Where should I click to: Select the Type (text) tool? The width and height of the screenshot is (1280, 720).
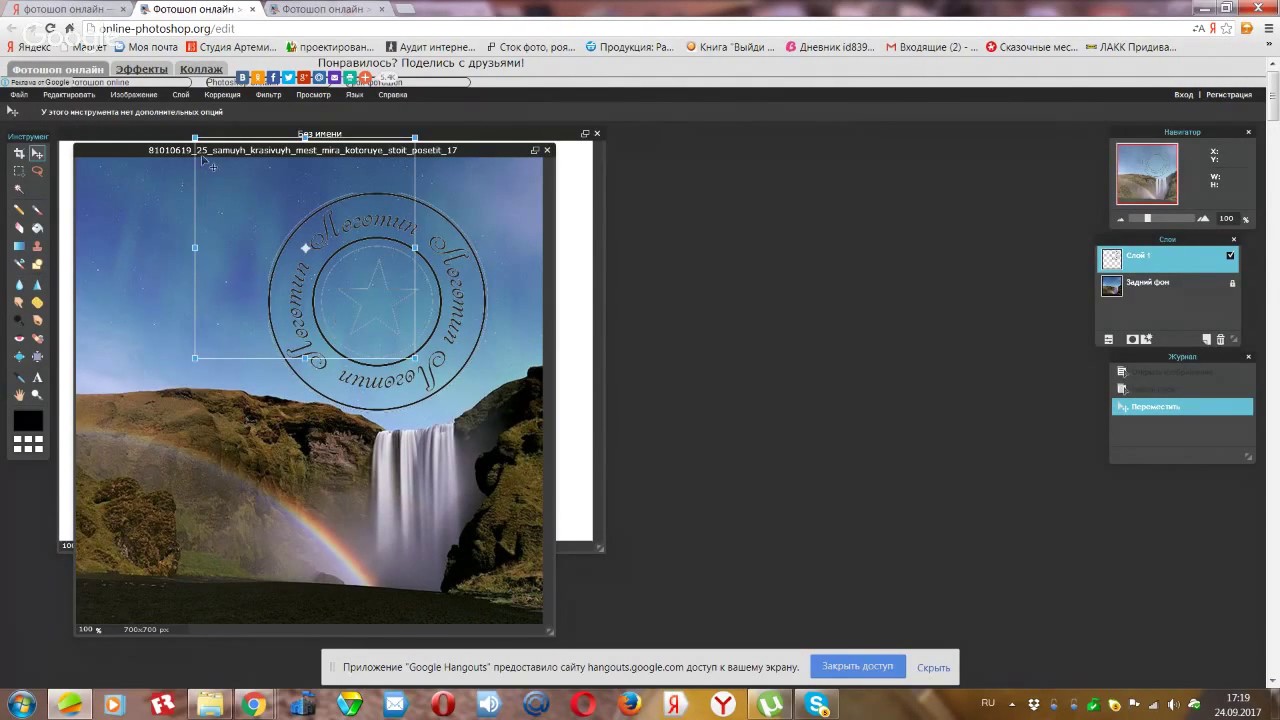tap(38, 378)
